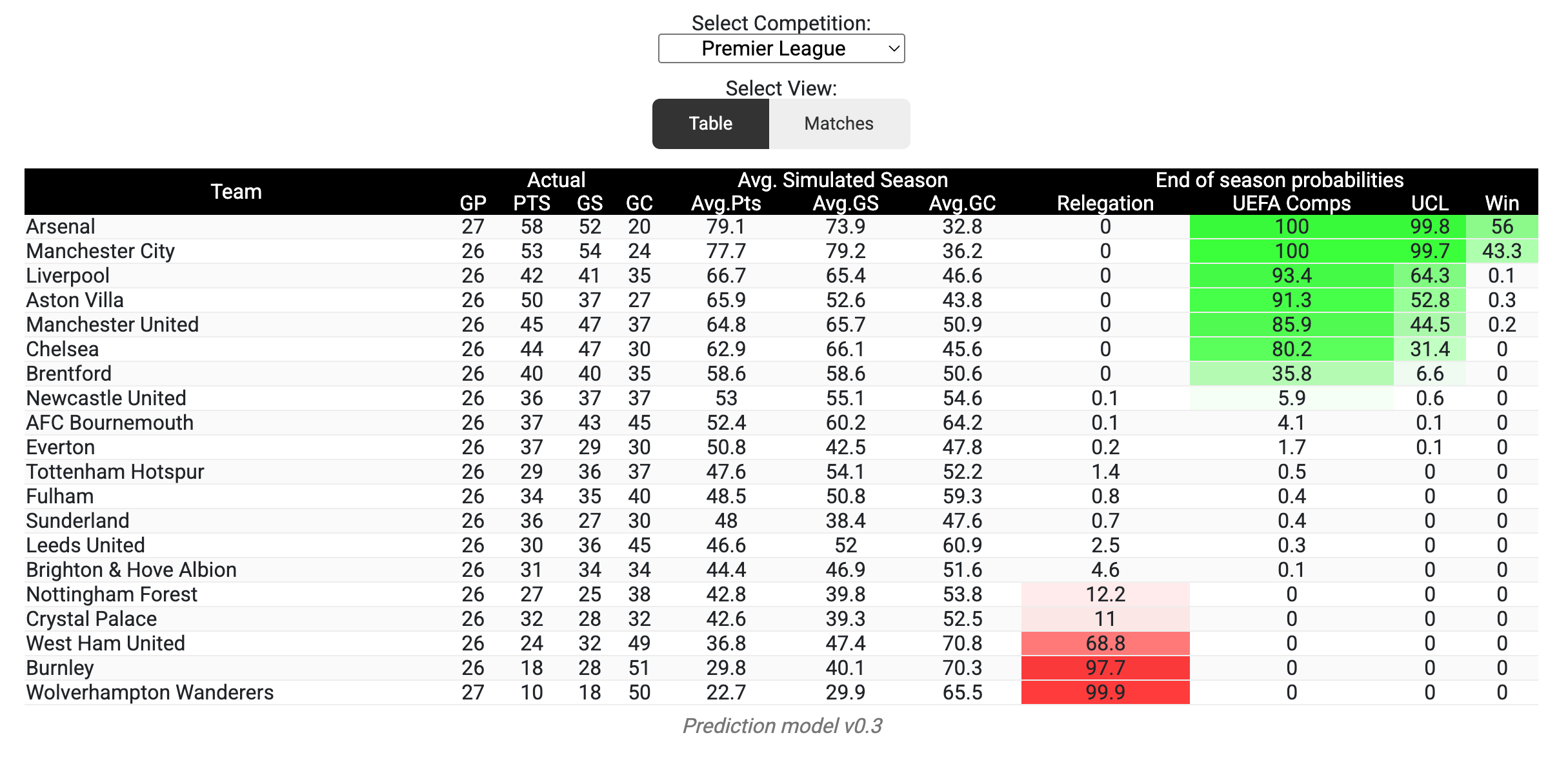1568x764 pixels.
Task: Expand the competition list via its chevron
Action: point(894,48)
